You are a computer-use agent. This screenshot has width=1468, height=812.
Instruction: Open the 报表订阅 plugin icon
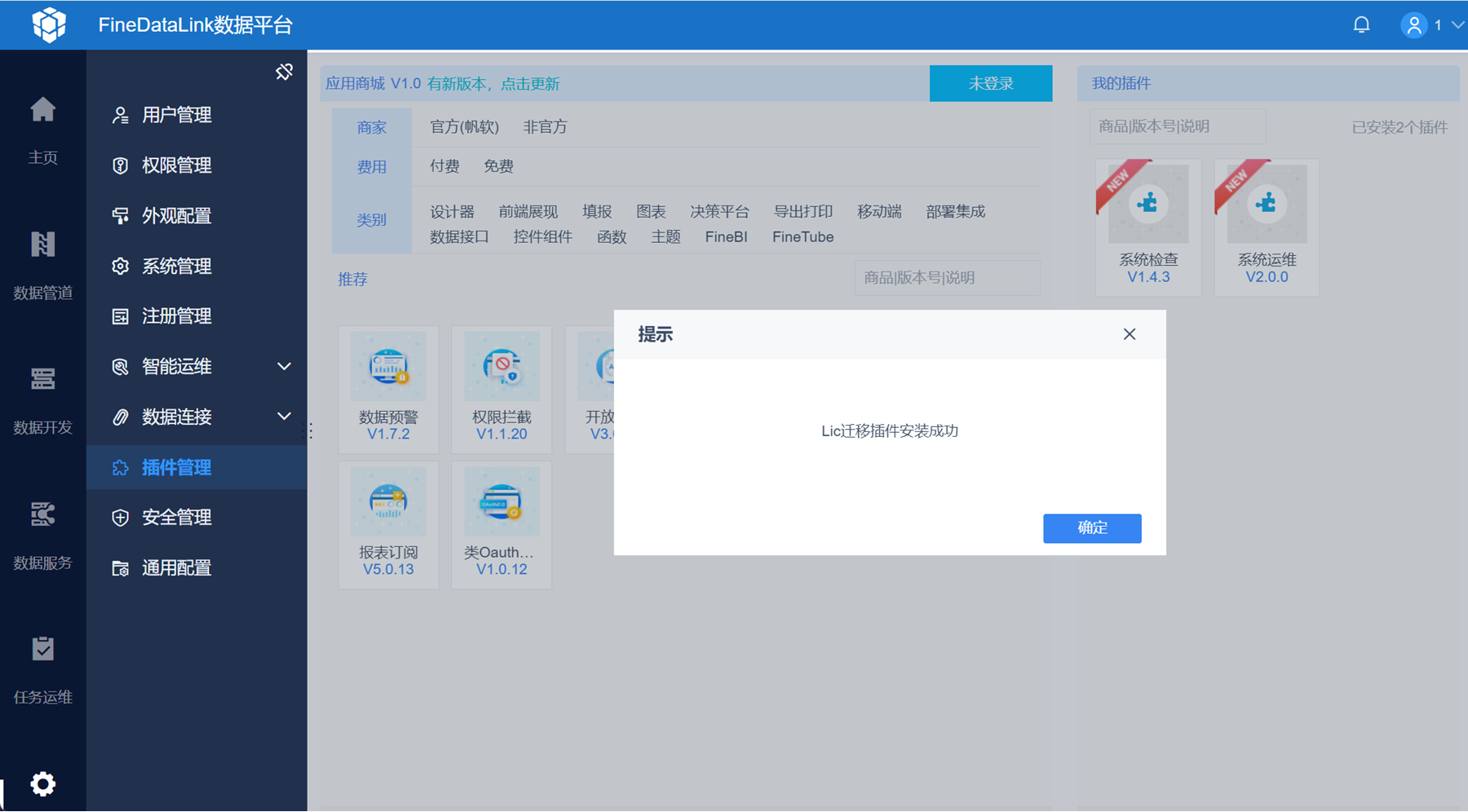point(388,501)
